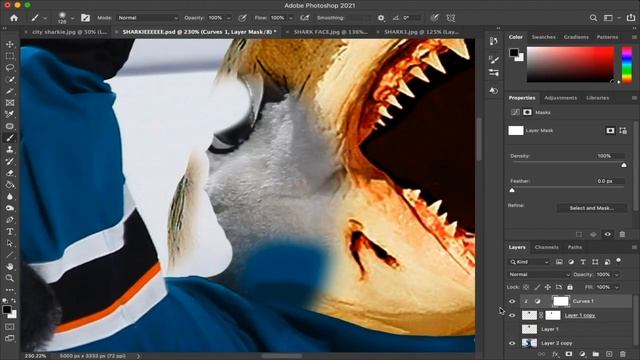The width and height of the screenshot is (640, 360).
Task: Select the Type tool
Action: click(10, 231)
